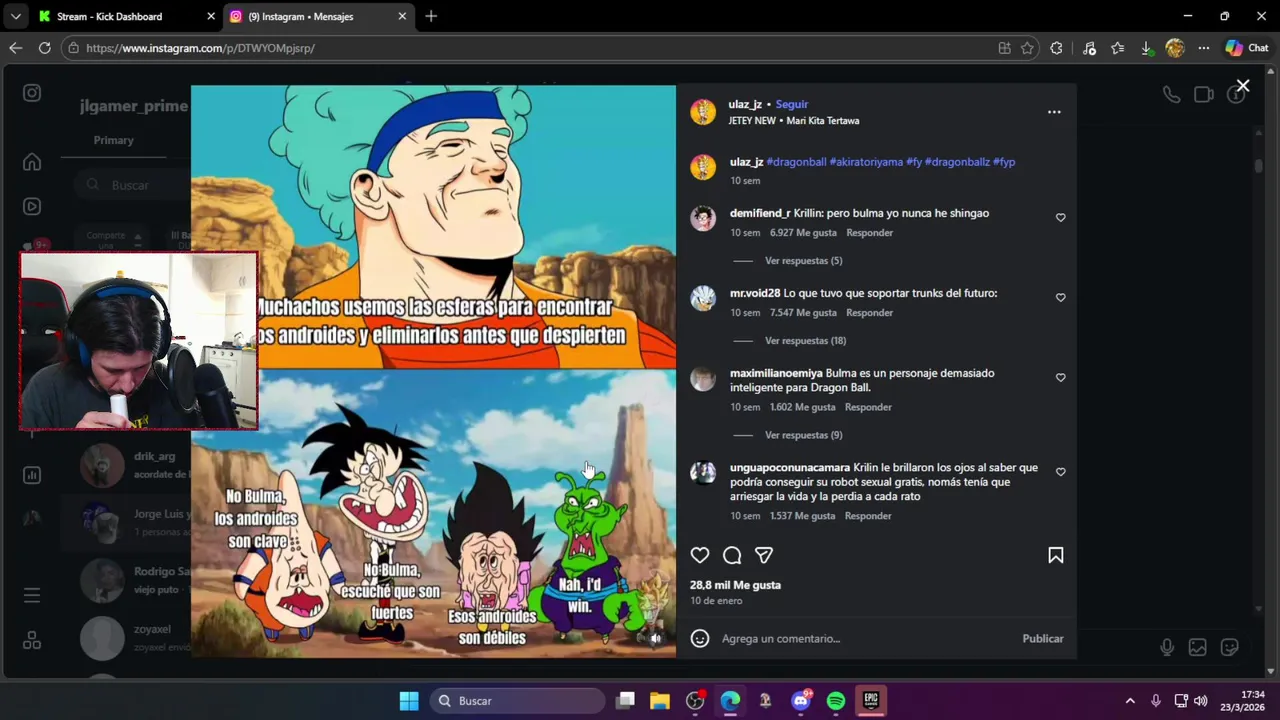
Task: Record voice message microphone icon
Action: [1167, 648]
